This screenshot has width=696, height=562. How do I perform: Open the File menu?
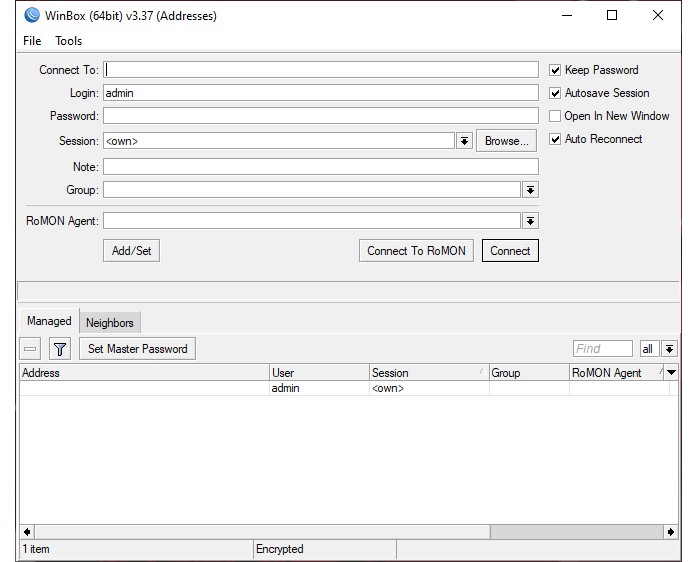(32, 41)
